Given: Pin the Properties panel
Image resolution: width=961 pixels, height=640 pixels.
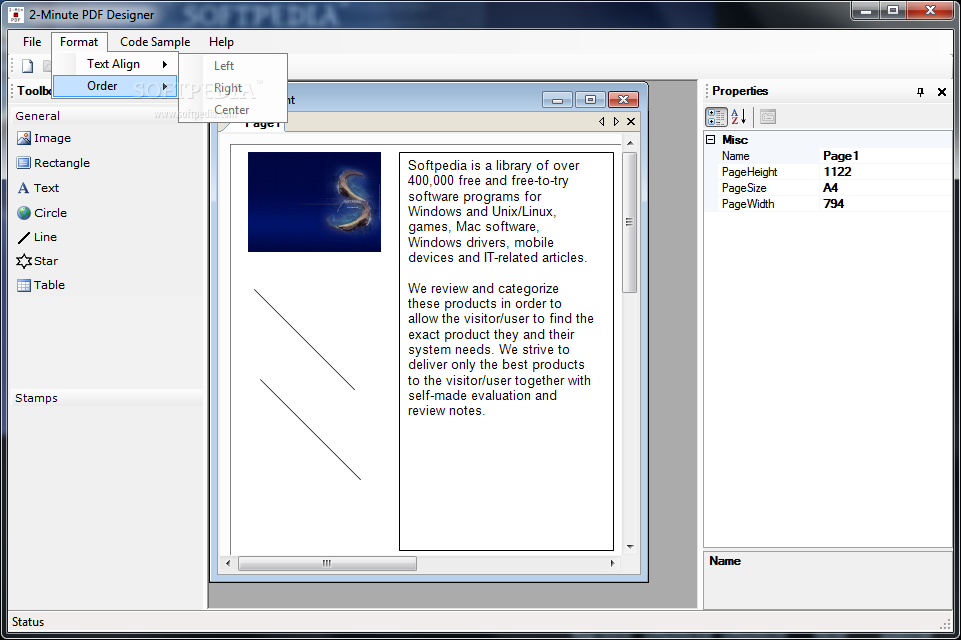Looking at the screenshot, I should pyautogui.click(x=920, y=92).
